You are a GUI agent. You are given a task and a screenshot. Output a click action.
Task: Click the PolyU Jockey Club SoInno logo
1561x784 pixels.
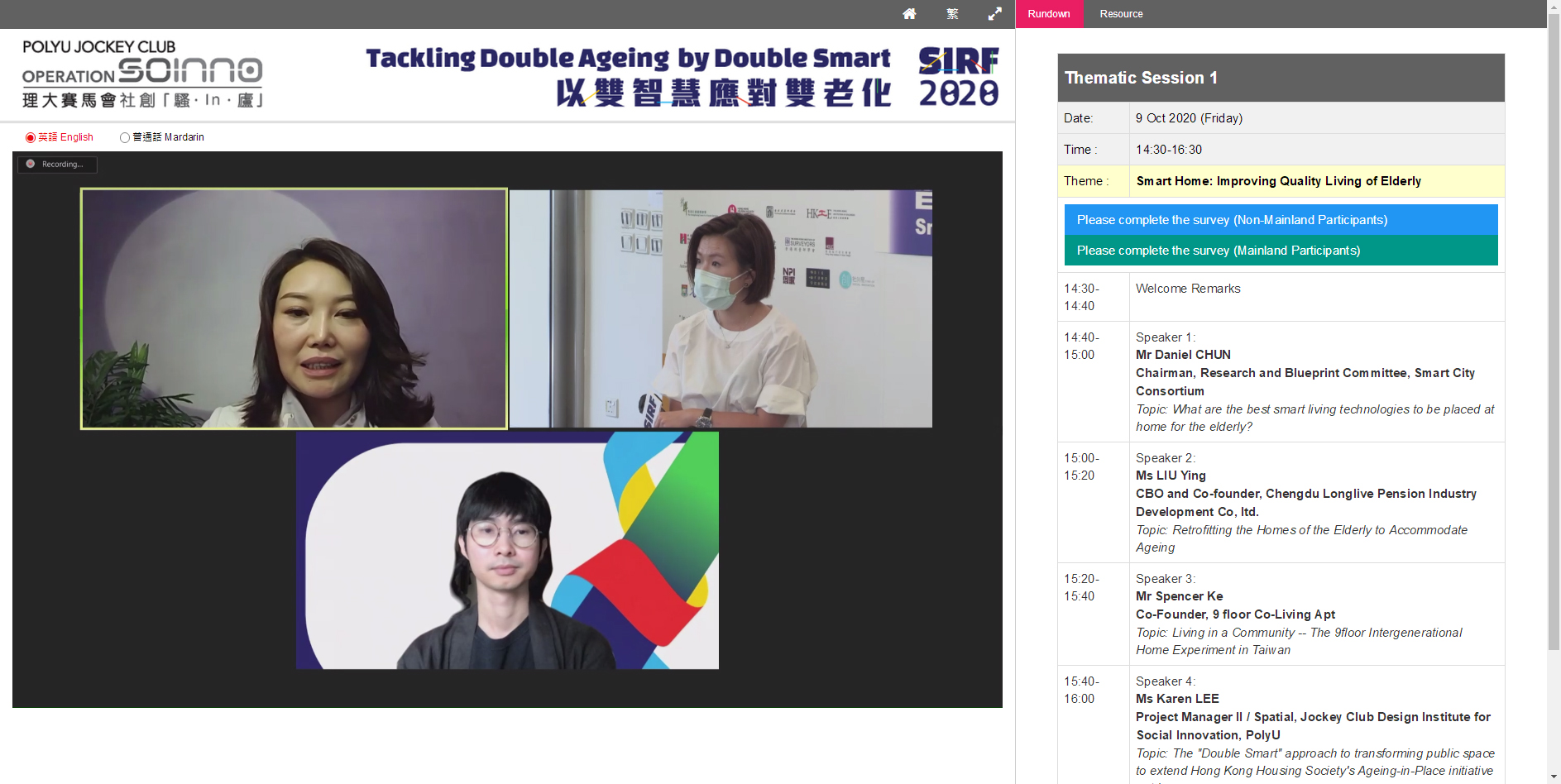142,74
